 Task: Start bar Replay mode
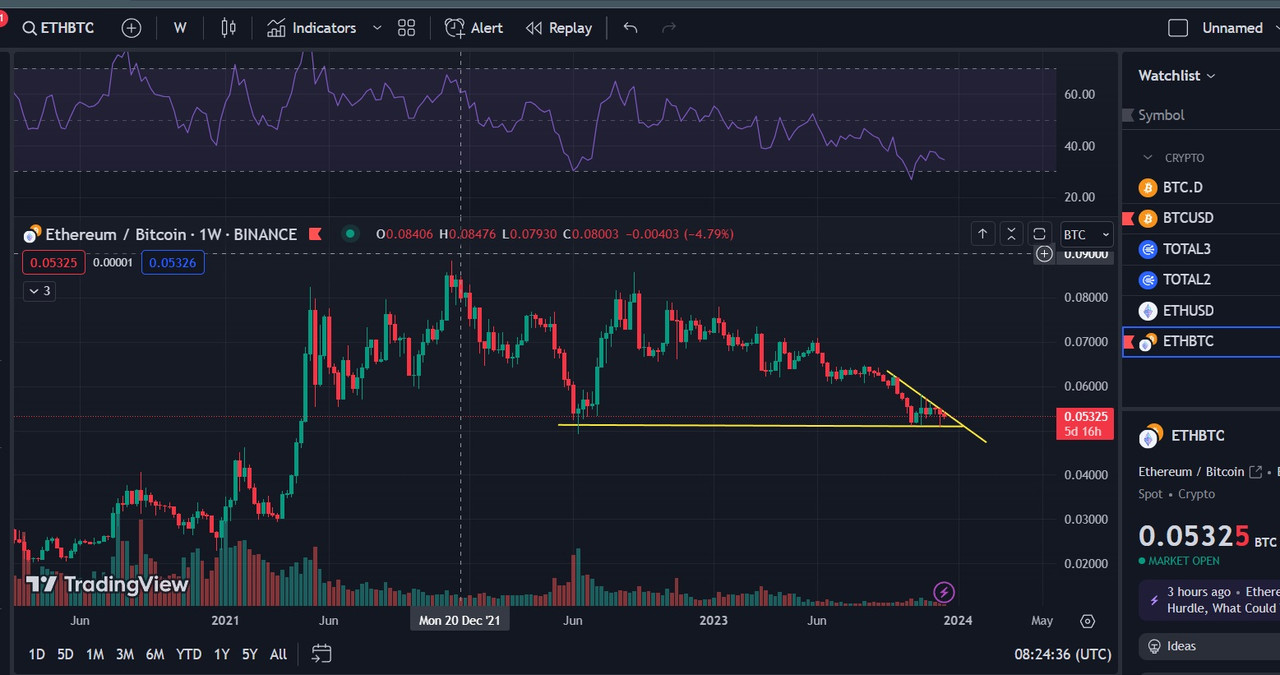559,28
